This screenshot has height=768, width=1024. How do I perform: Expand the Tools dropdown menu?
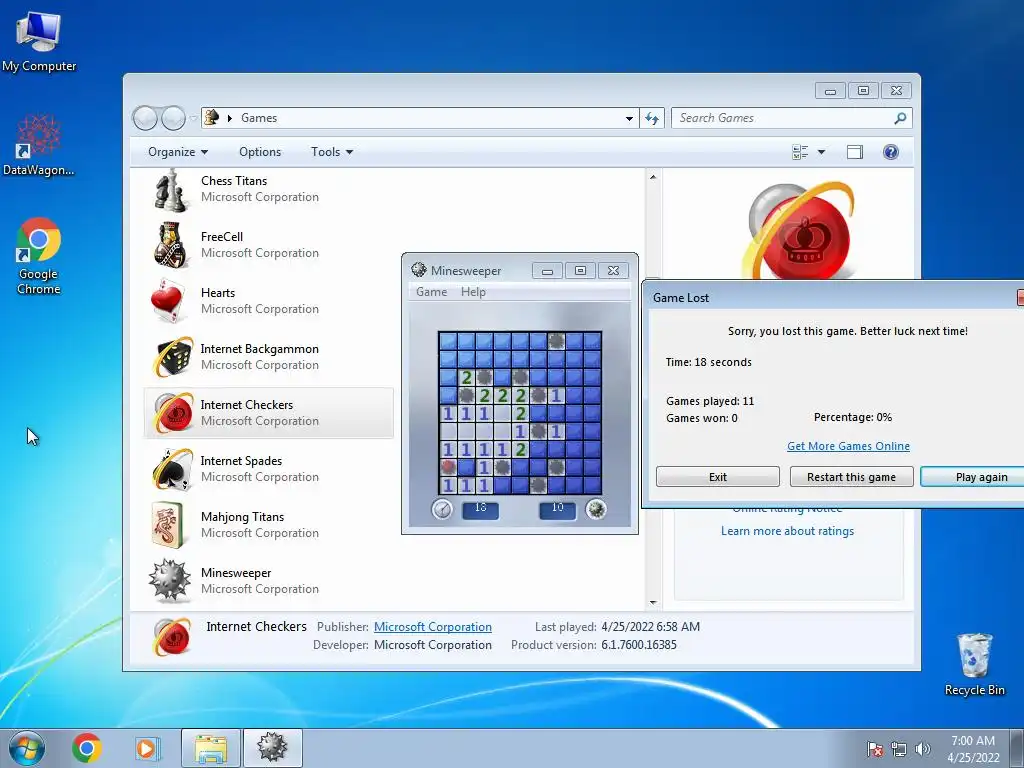[332, 152]
